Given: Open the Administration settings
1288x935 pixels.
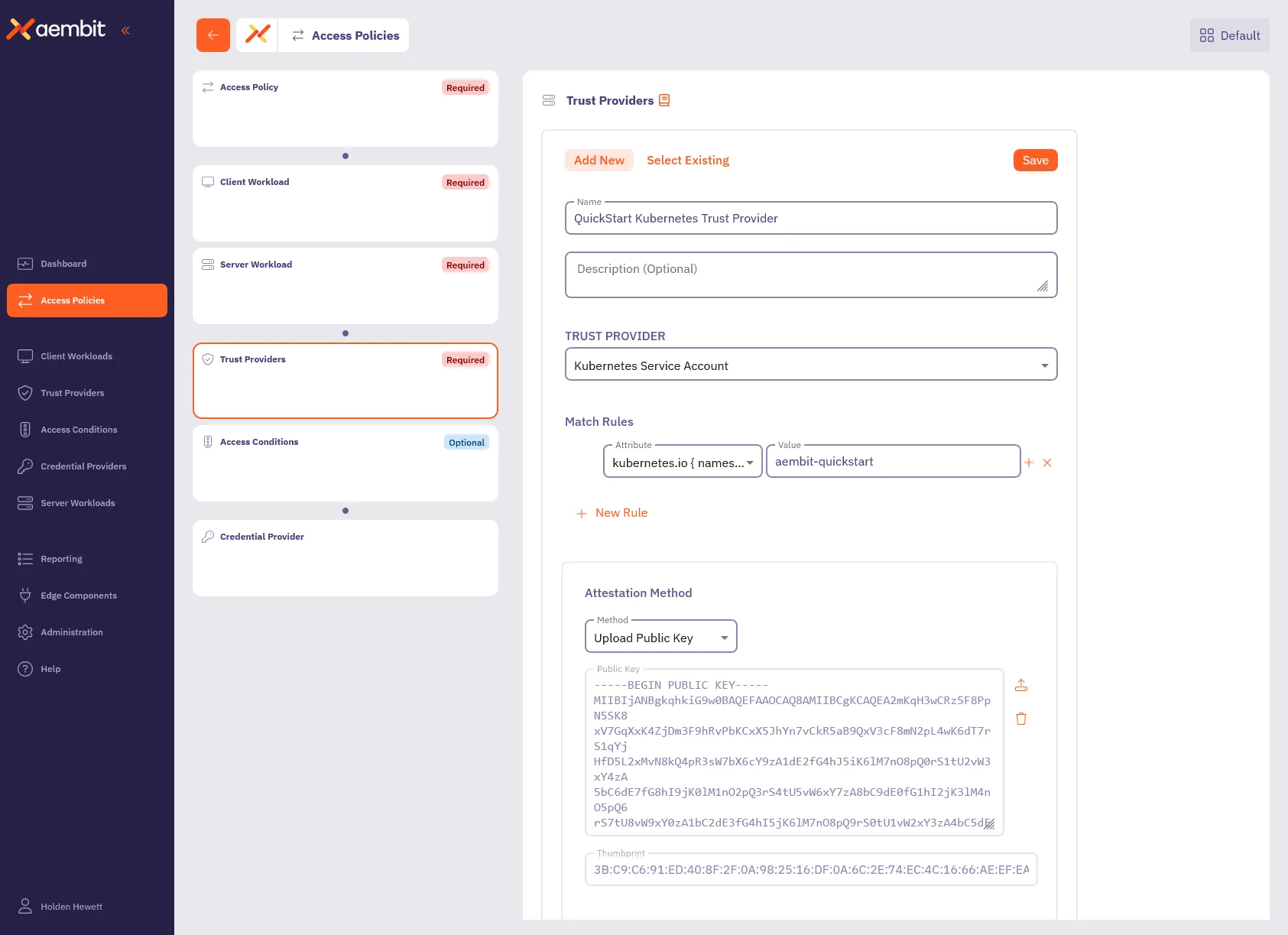Looking at the screenshot, I should 72,632.
